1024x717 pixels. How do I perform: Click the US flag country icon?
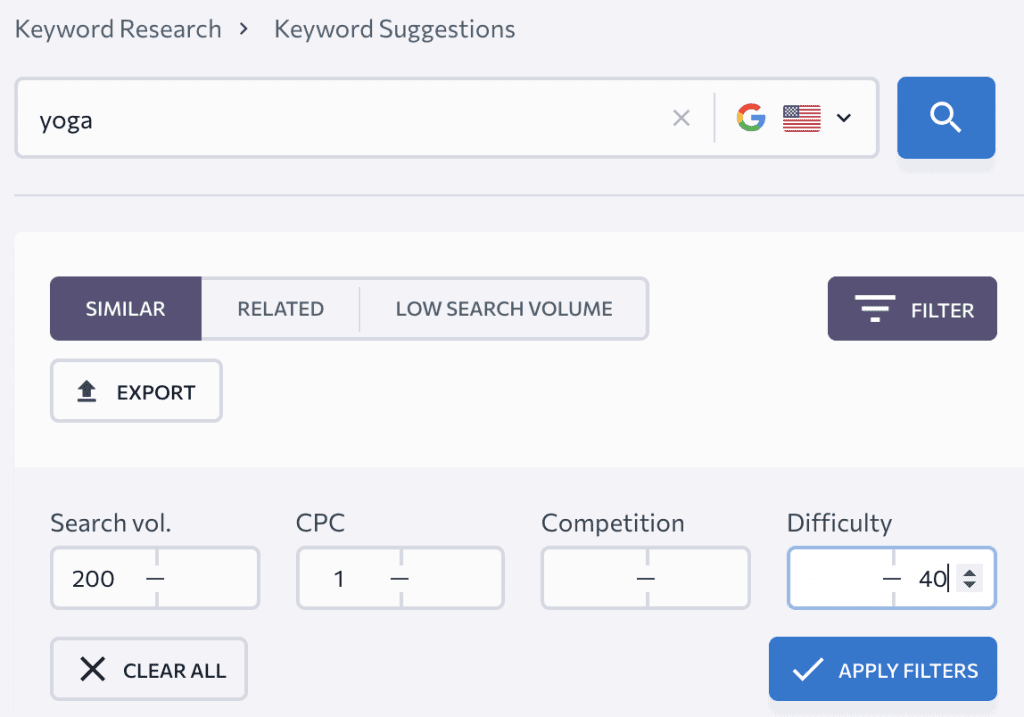tap(801, 117)
